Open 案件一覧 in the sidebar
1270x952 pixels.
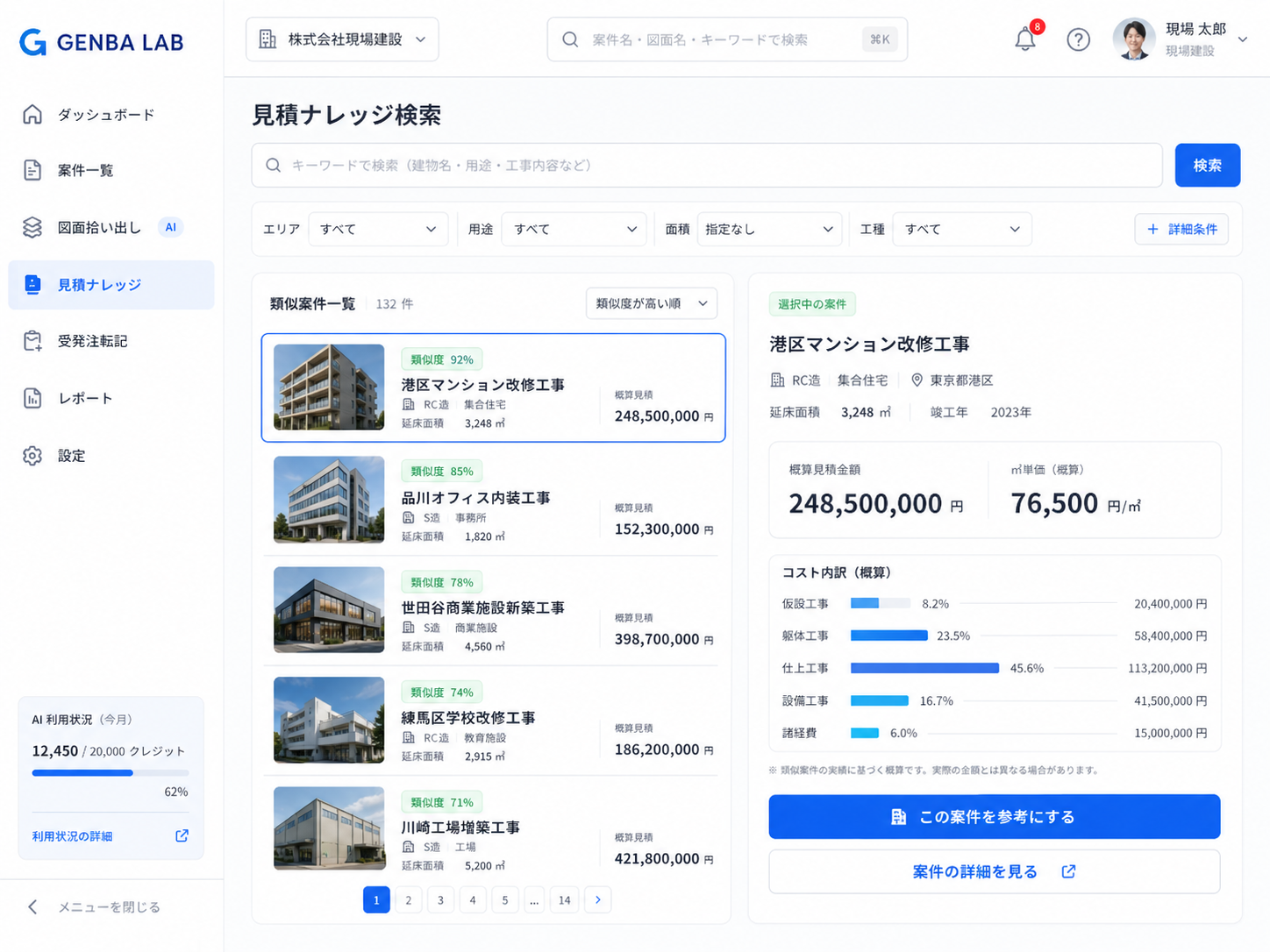click(x=111, y=170)
